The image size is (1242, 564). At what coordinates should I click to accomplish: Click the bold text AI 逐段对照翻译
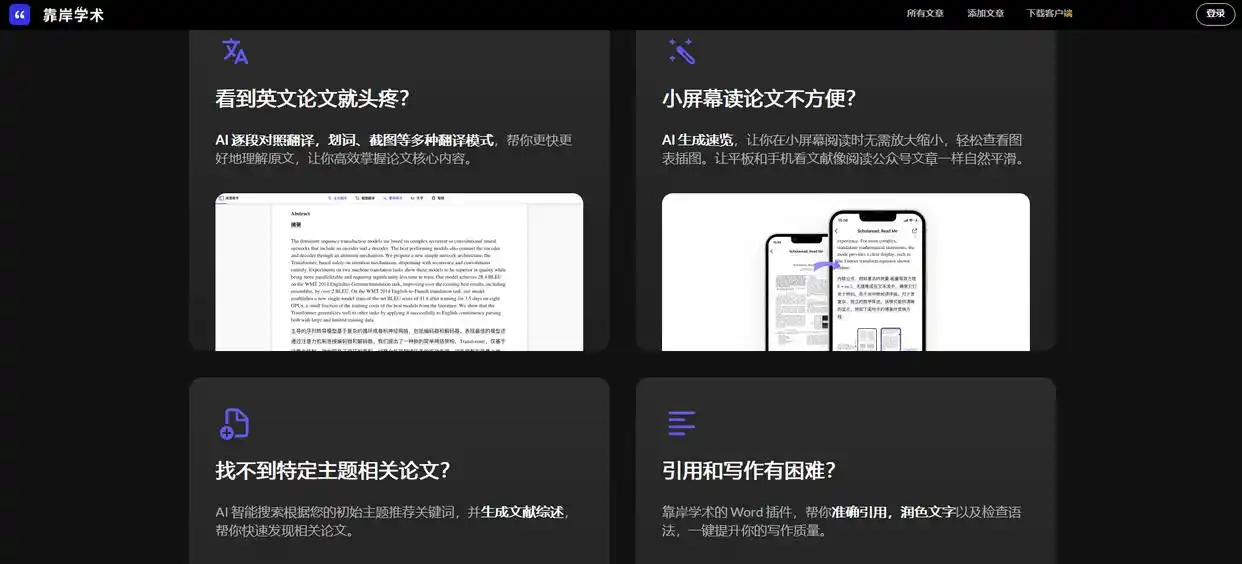(x=264, y=140)
